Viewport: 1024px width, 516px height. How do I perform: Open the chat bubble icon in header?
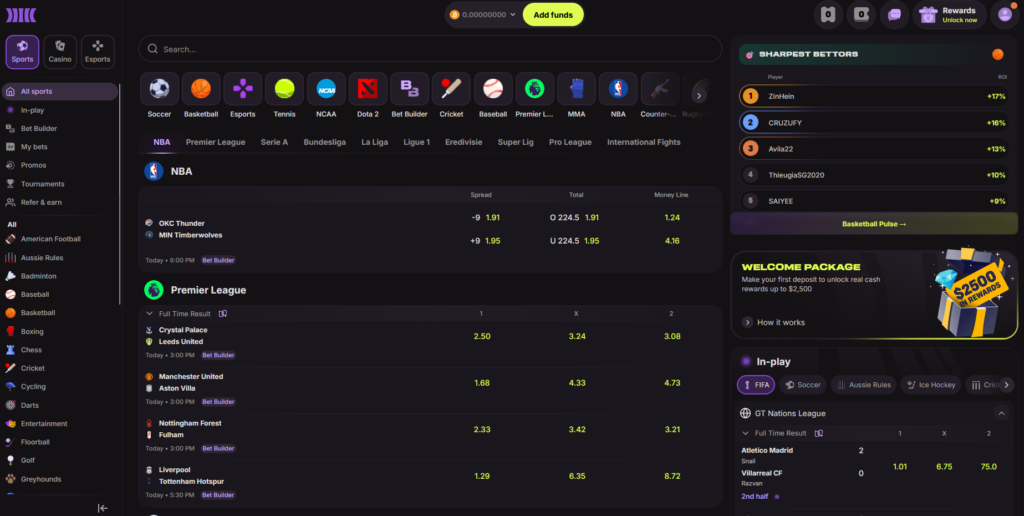coord(895,15)
